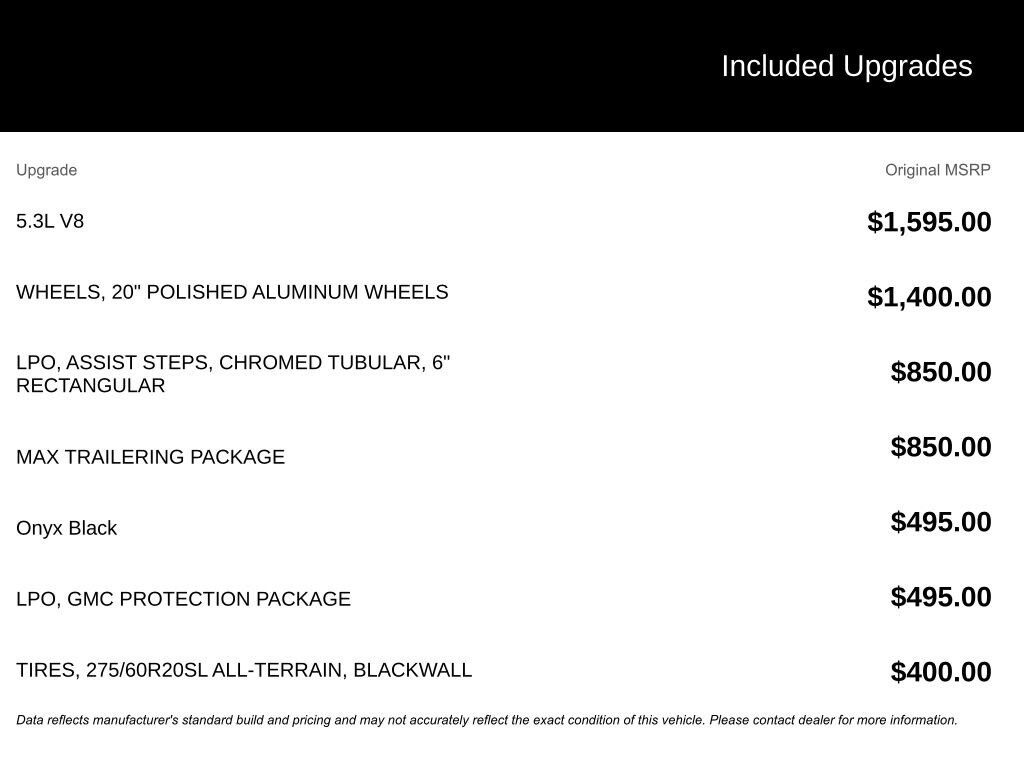
Task: Click the $400.00 tires price
Action: (x=940, y=672)
